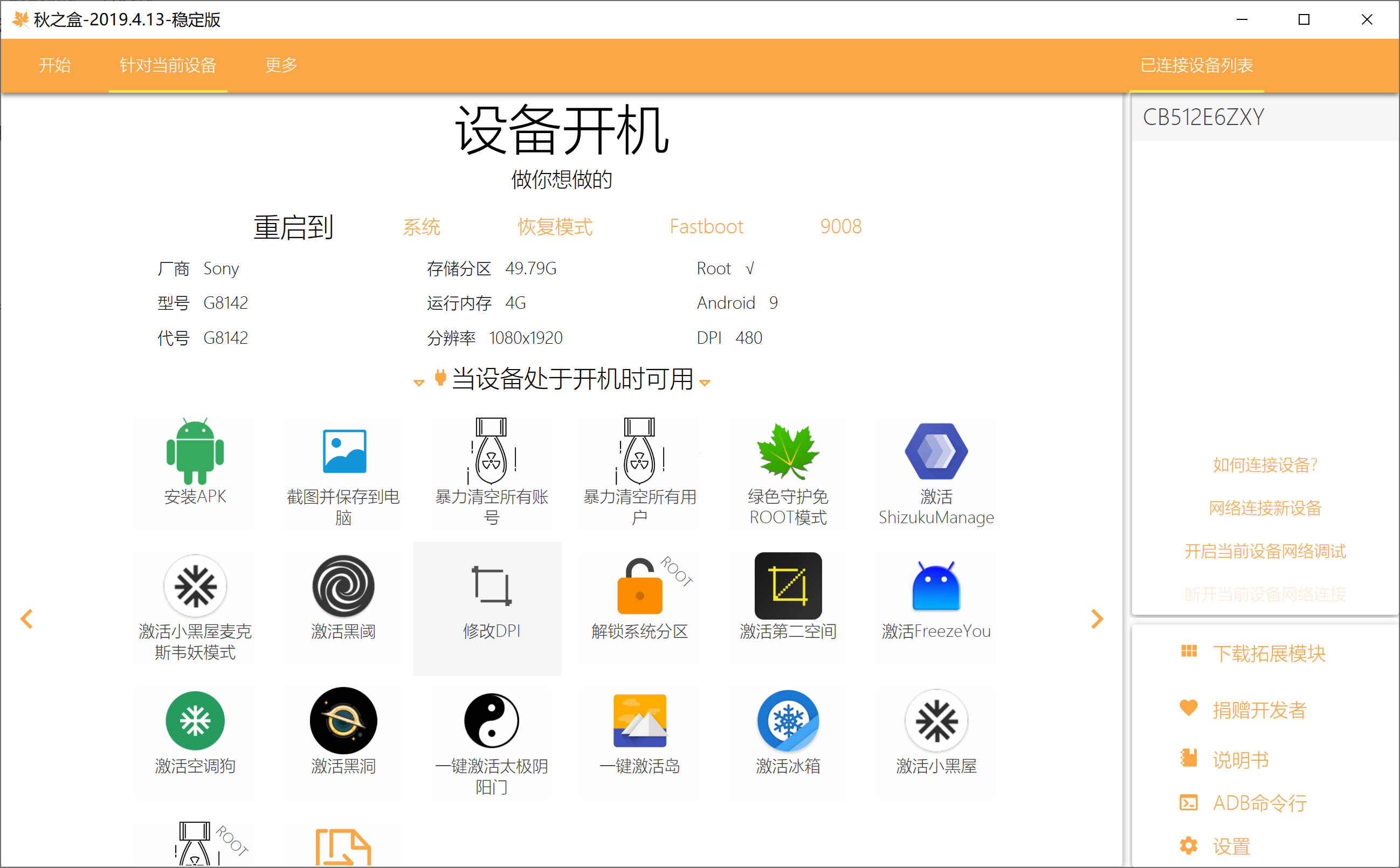Open ADB命令行 command line
The height and width of the screenshot is (868, 1400).
(x=1259, y=803)
